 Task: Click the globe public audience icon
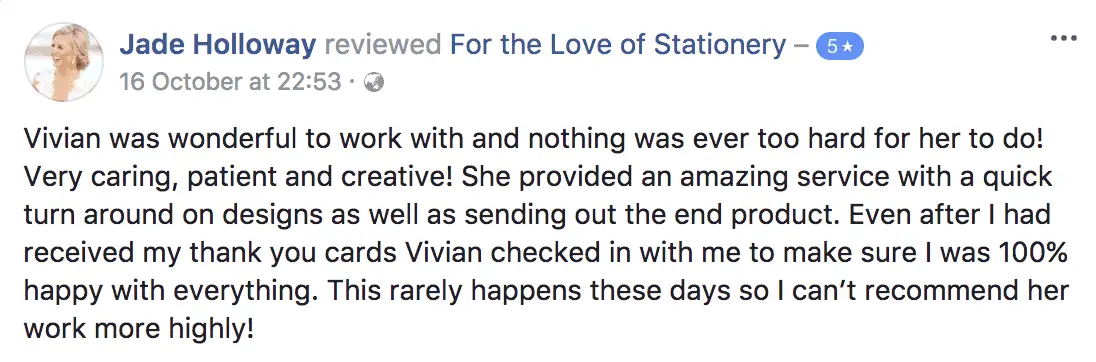[x=375, y=83]
